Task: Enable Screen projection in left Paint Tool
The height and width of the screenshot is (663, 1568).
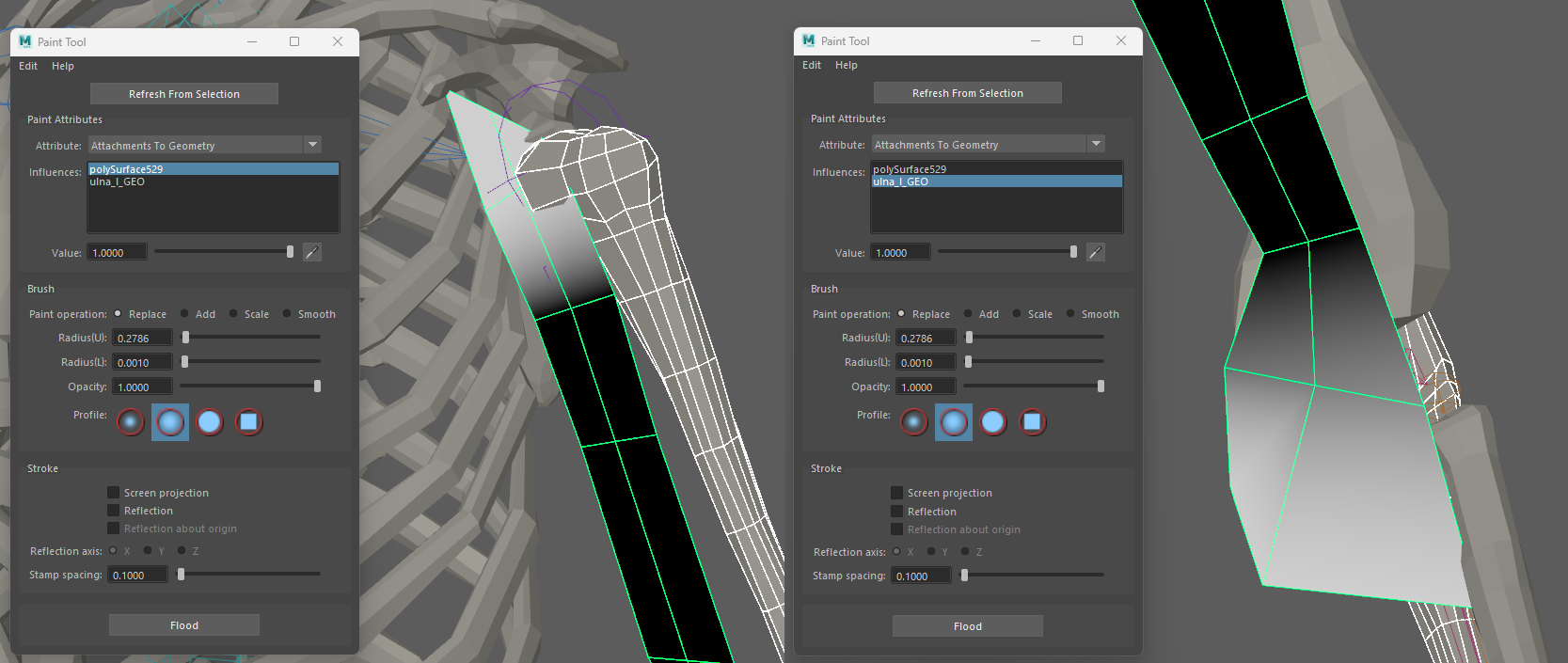Action: click(114, 493)
